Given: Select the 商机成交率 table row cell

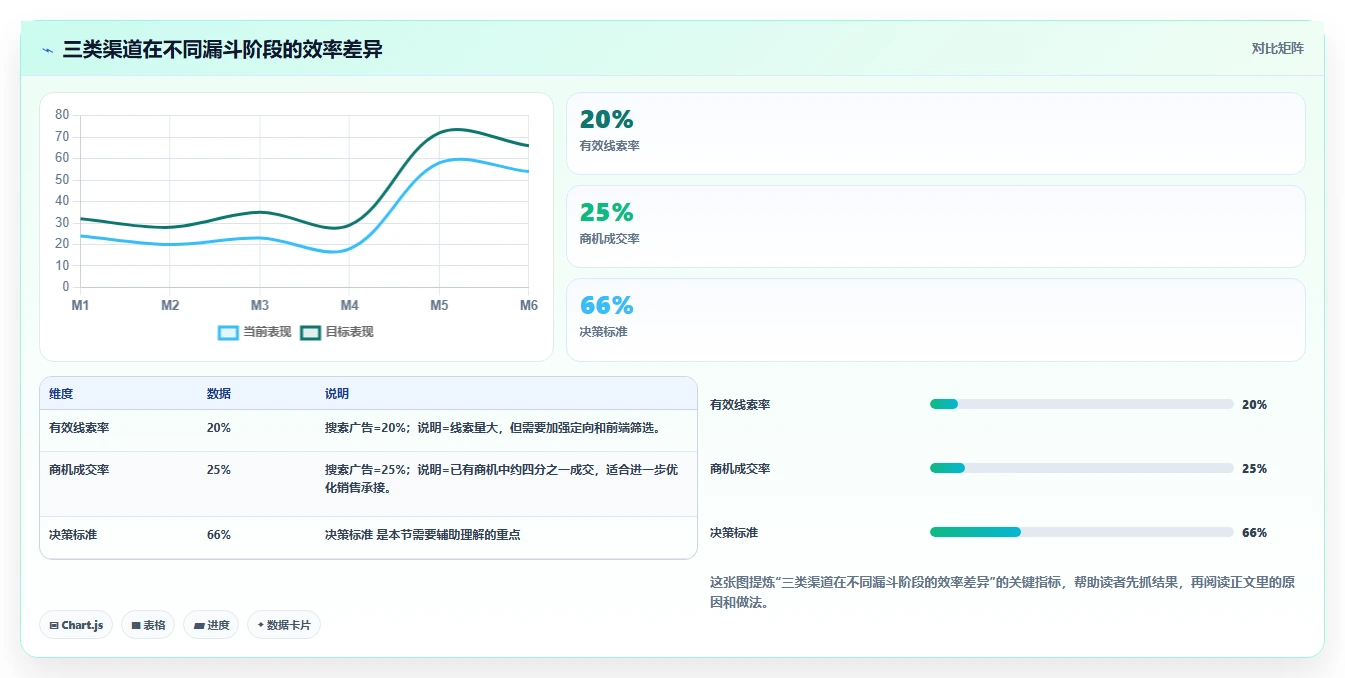Looking at the screenshot, I should 79,470.
